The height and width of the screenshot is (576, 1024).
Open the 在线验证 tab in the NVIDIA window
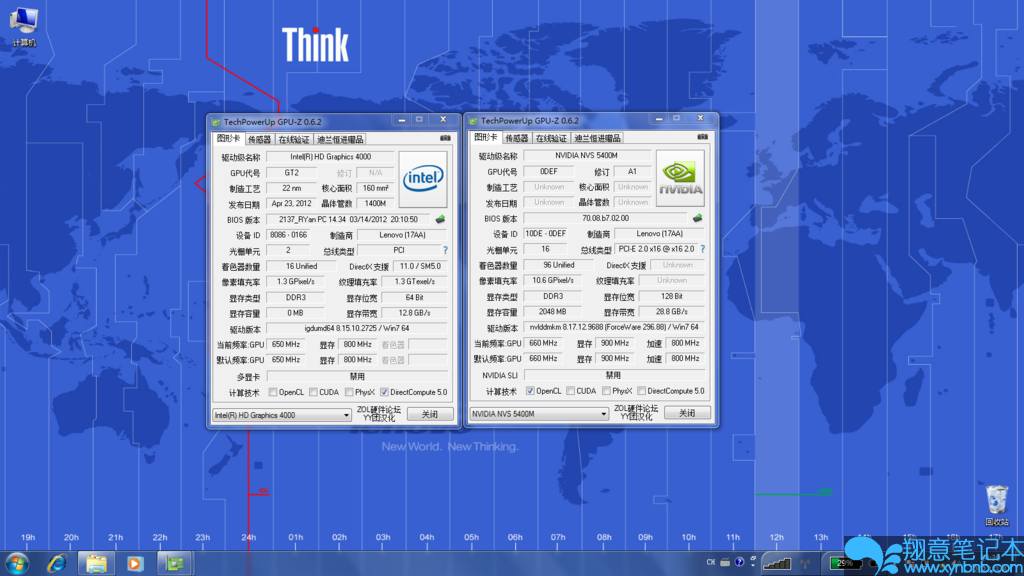point(551,138)
